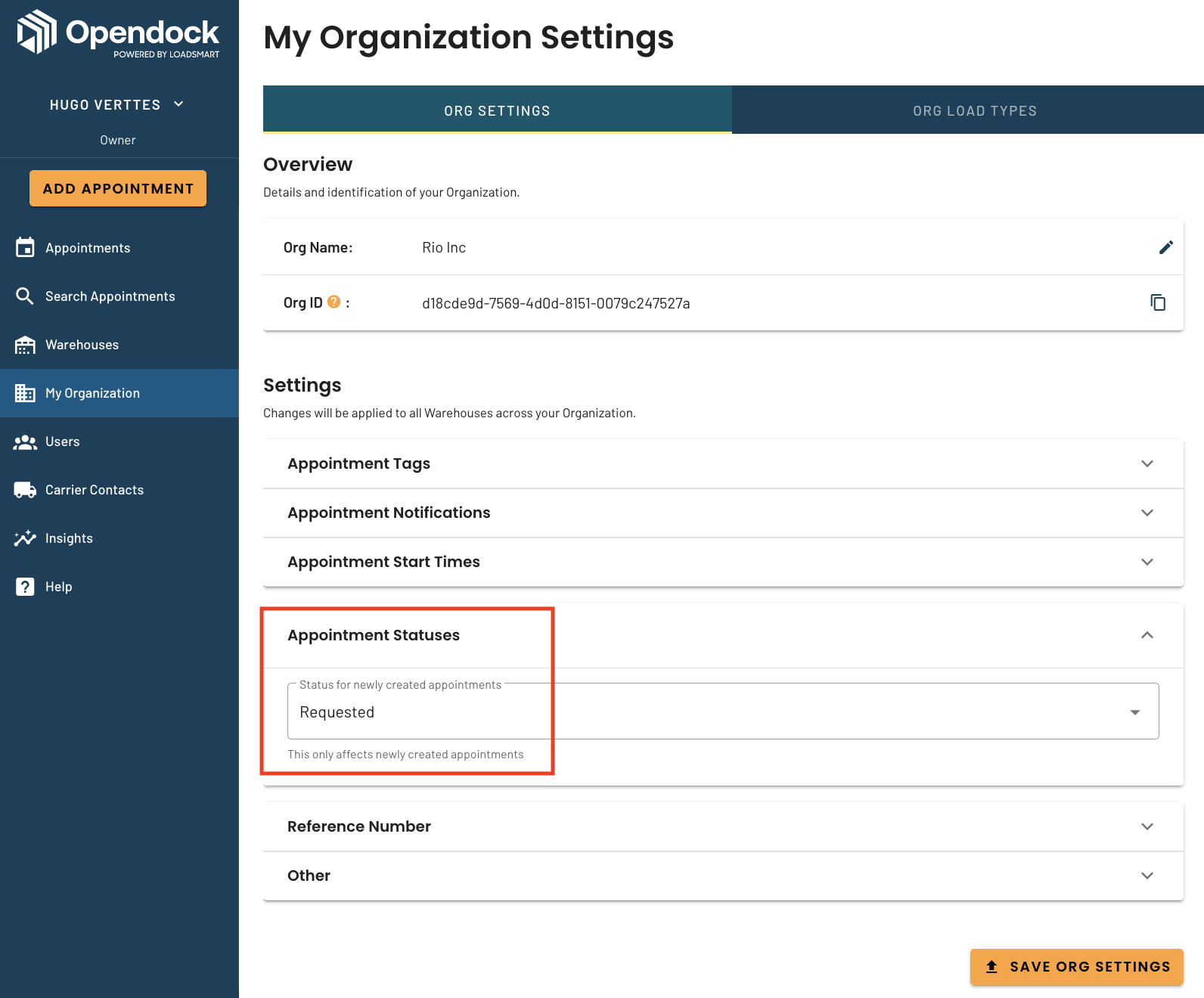Open Appointments in the sidebar
This screenshot has width=1204, height=998.
coord(119,248)
